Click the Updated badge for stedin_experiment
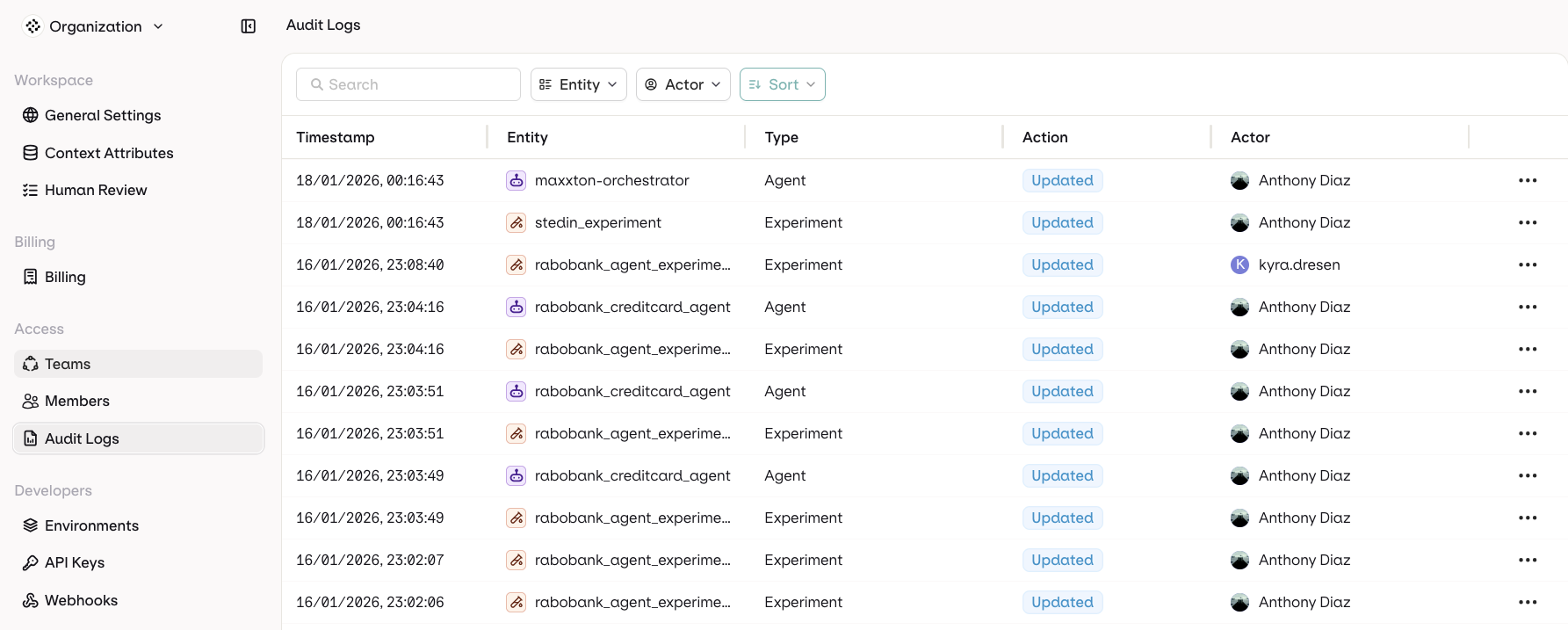The width and height of the screenshot is (1568, 630). click(x=1062, y=222)
